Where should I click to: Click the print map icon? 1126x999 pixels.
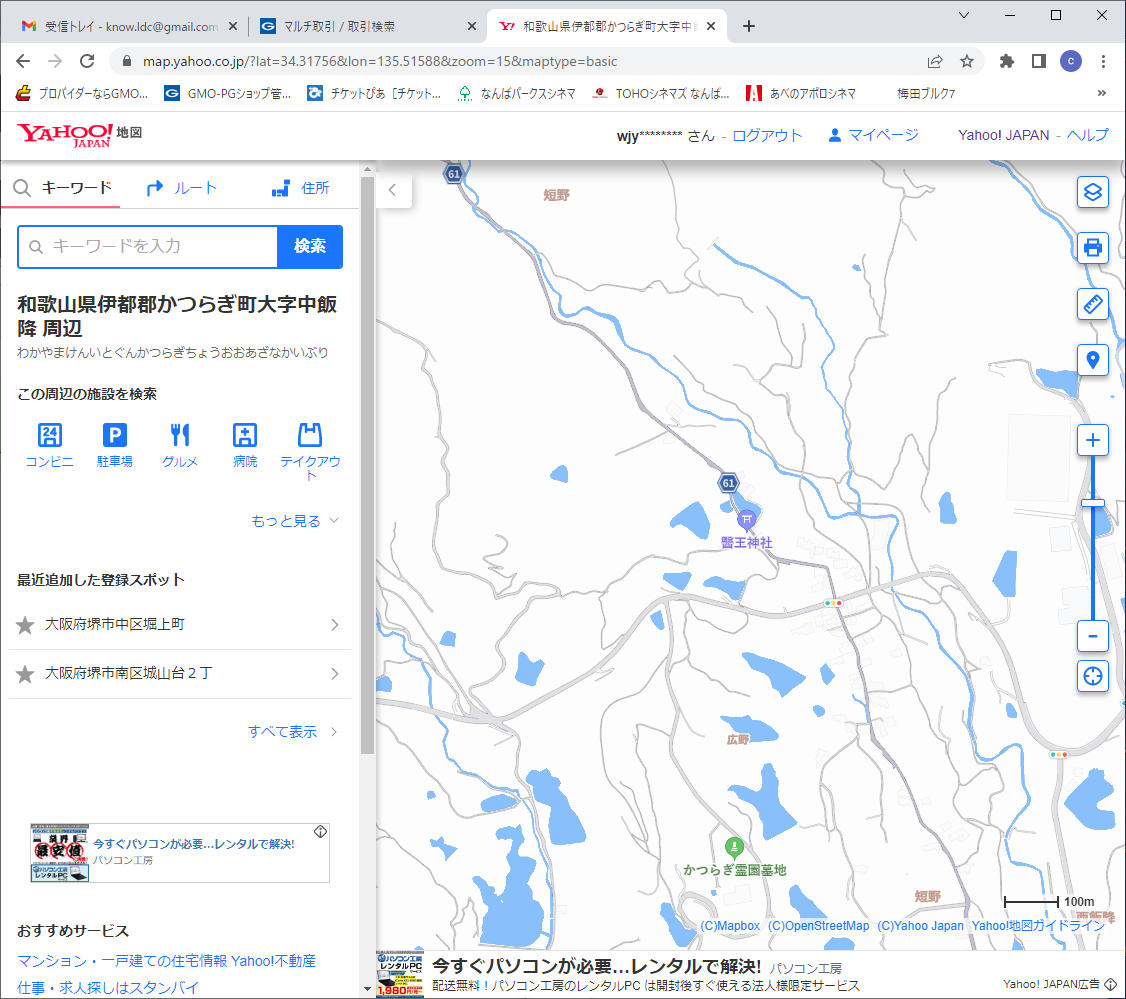coord(1092,247)
